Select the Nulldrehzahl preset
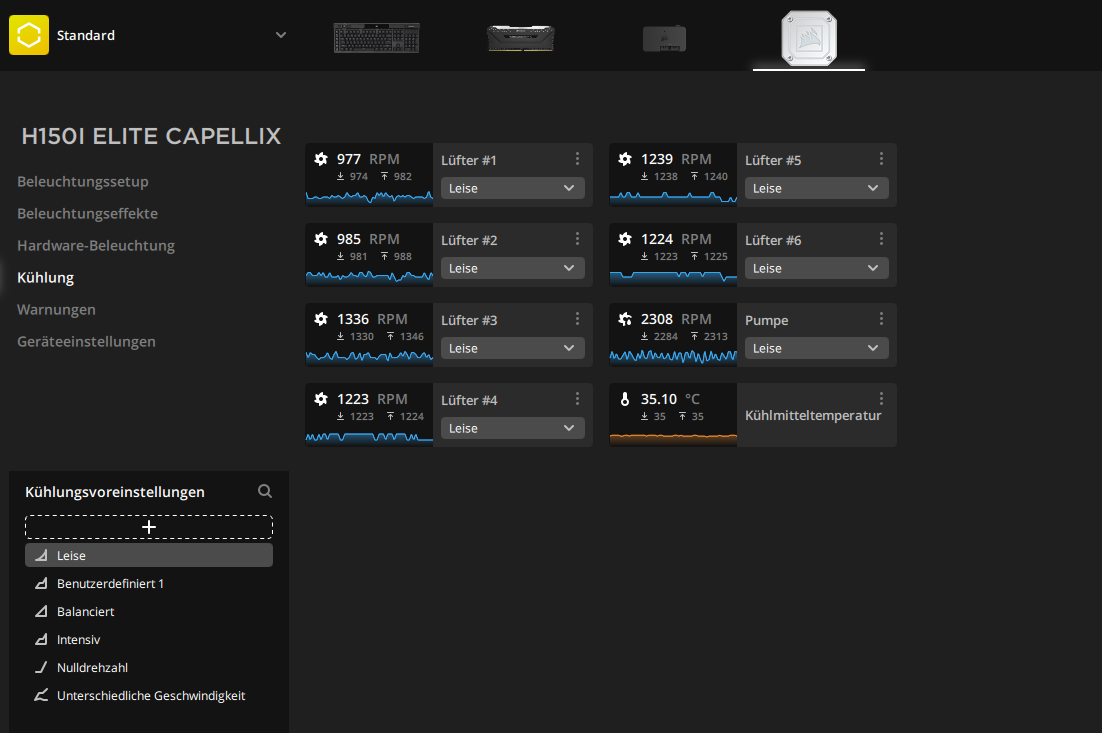This screenshot has width=1102, height=733. point(149,668)
